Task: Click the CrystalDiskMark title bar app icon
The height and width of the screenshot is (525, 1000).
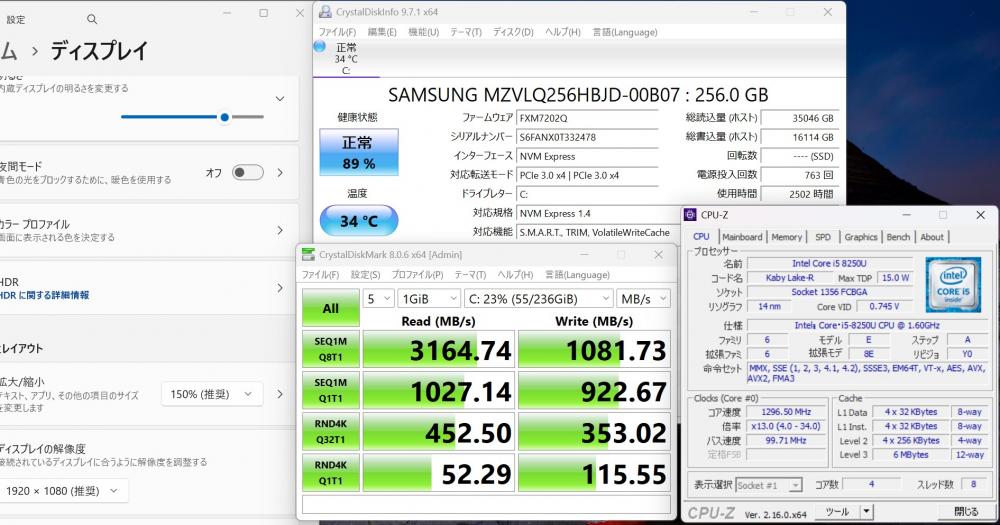Action: click(309, 255)
